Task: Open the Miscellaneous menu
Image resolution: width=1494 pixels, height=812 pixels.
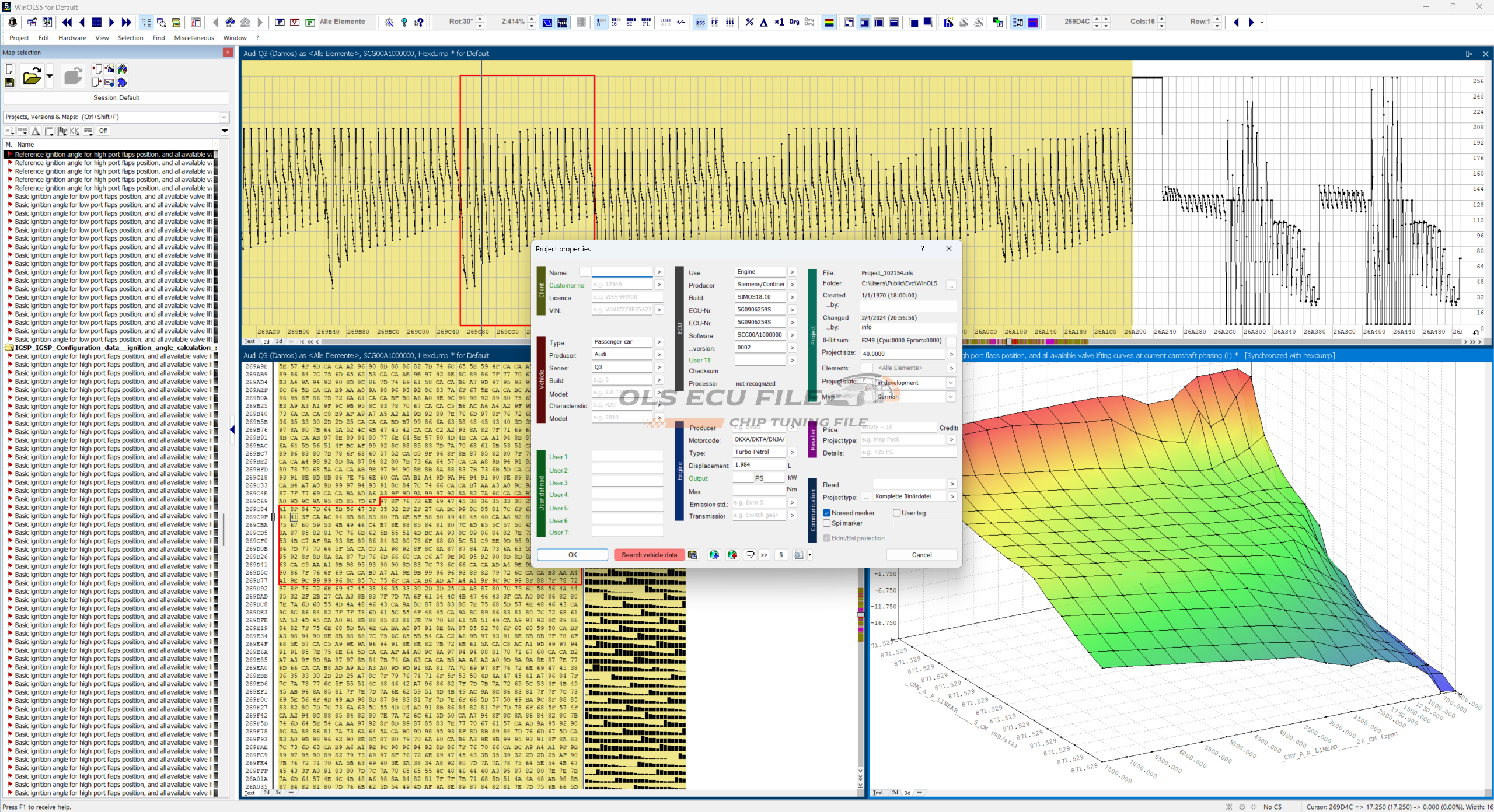Action: pos(194,38)
